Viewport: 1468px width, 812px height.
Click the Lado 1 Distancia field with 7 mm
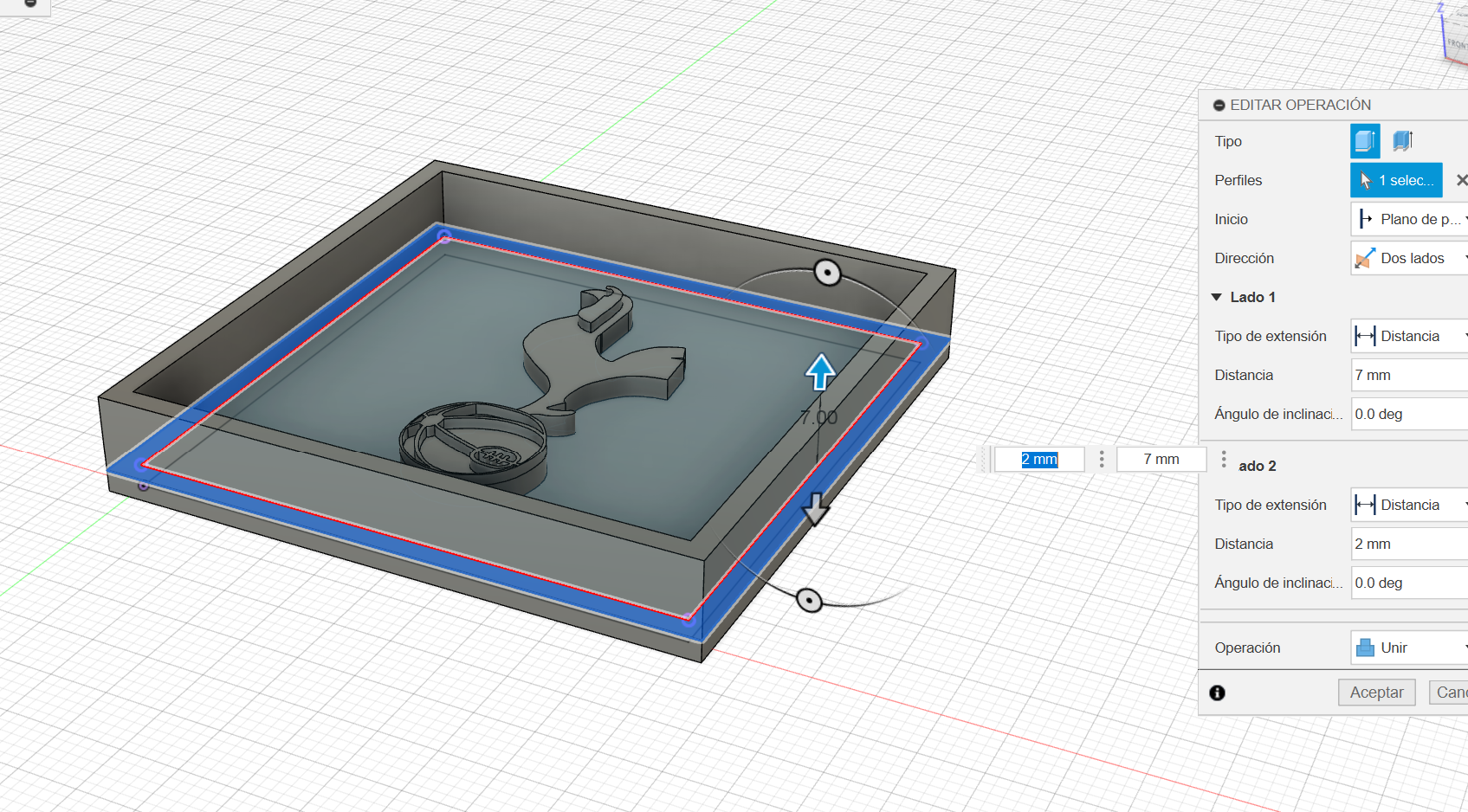pyautogui.click(x=1410, y=375)
